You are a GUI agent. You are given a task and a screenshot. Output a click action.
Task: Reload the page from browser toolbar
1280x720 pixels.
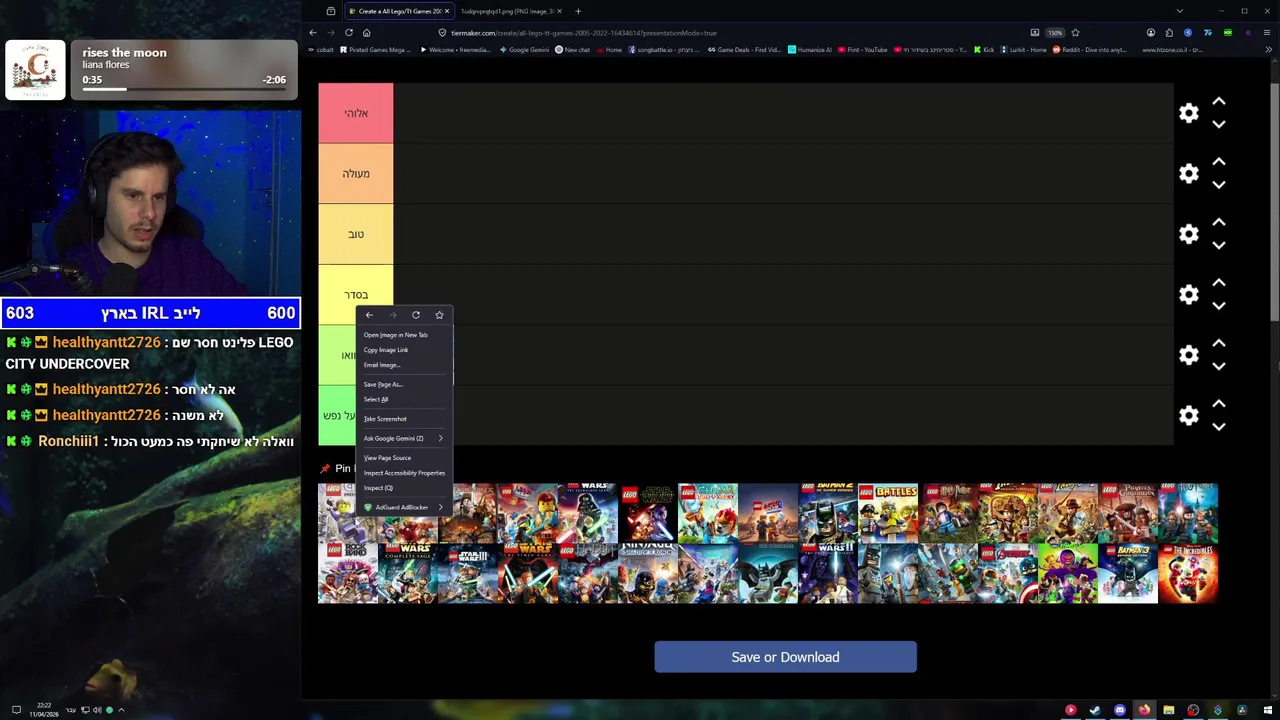pos(349,32)
